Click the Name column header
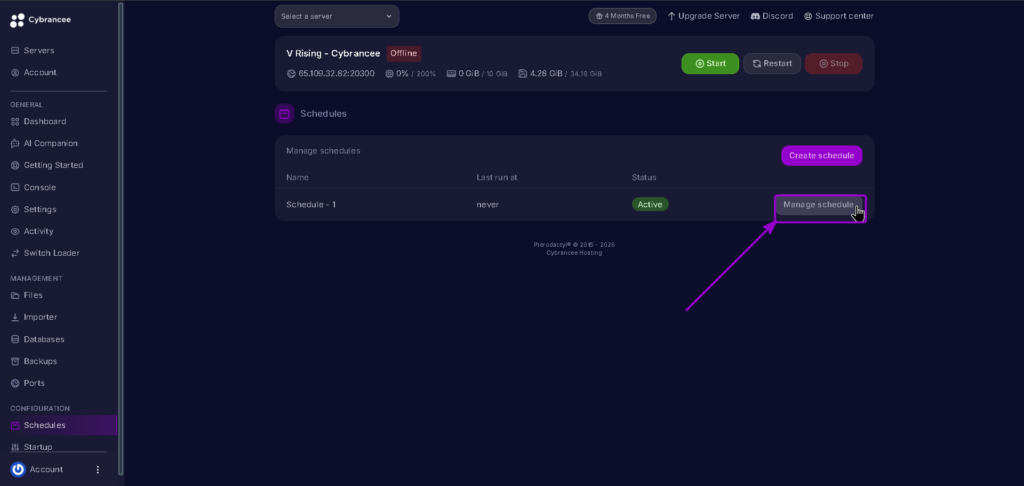The width and height of the screenshot is (1024, 486). tap(297, 178)
